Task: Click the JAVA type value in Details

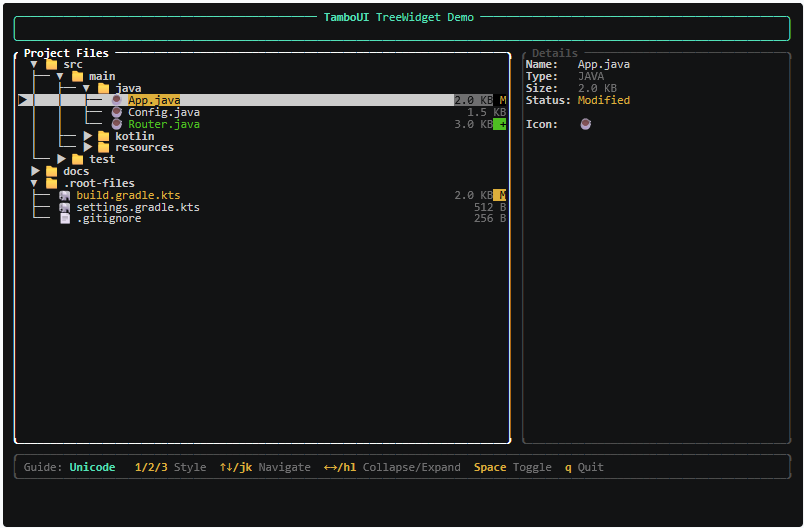Action: (x=591, y=76)
